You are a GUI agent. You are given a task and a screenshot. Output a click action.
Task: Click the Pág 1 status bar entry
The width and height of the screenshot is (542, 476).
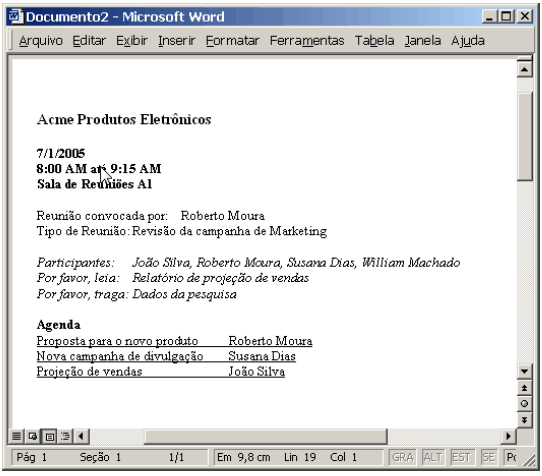pyautogui.click(x=31, y=457)
